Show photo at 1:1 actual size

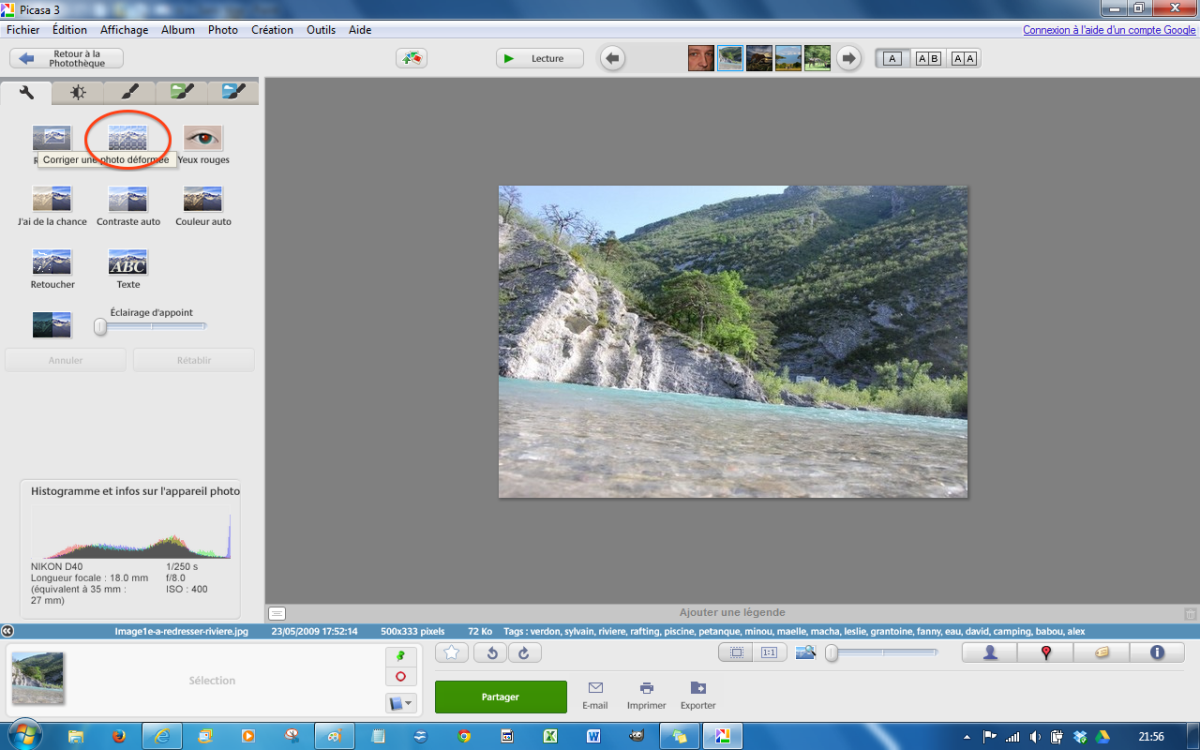click(769, 653)
